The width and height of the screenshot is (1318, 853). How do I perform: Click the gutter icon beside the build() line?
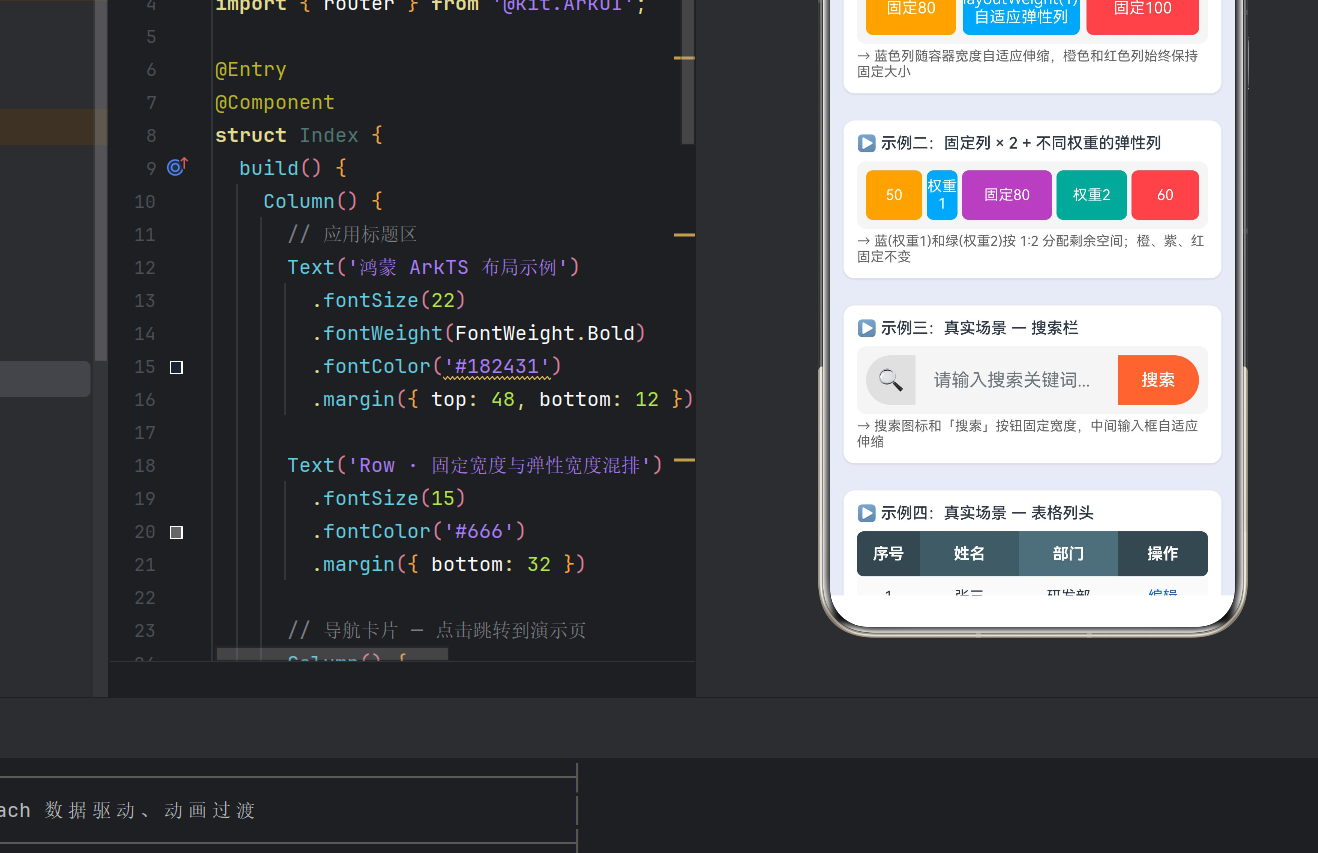(177, 167)
